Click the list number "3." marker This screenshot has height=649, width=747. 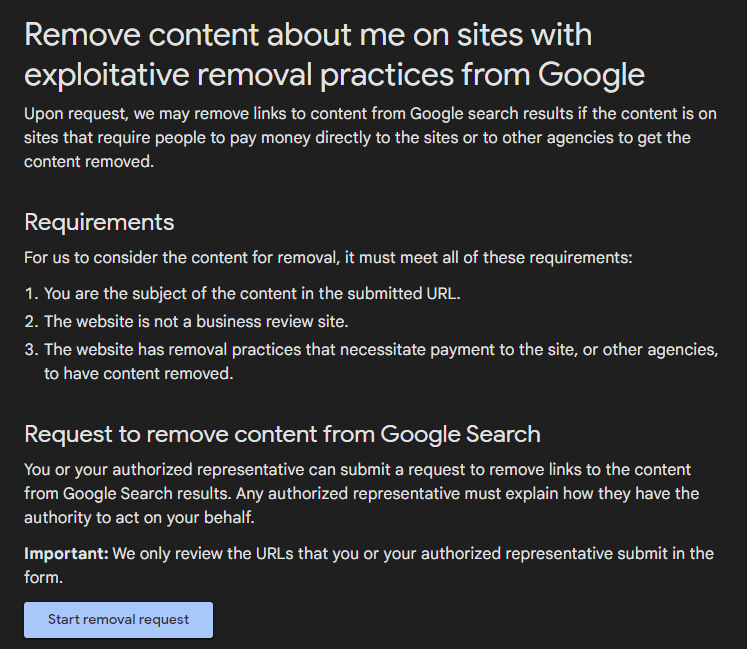(x=32, y=349)
